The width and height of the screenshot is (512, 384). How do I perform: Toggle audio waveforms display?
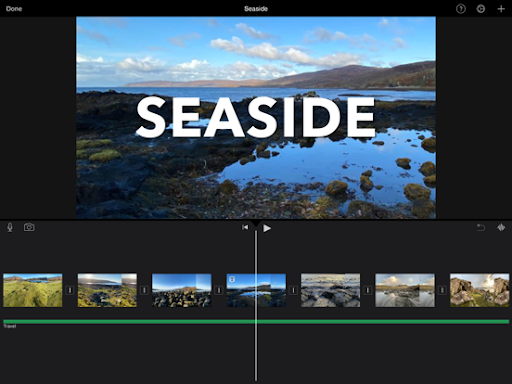(501, 228)
